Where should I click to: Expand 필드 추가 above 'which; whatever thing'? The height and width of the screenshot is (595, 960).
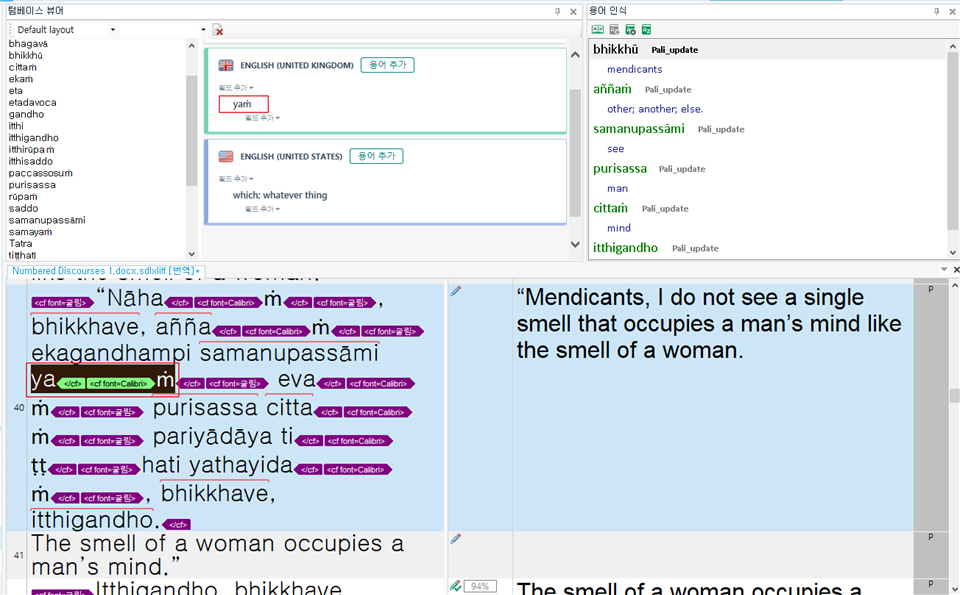236,179
